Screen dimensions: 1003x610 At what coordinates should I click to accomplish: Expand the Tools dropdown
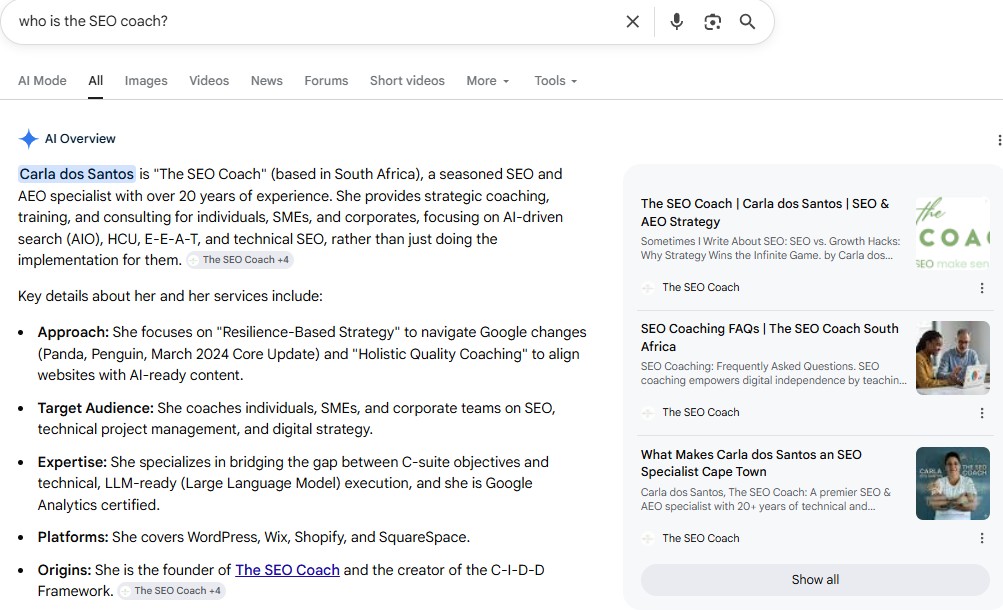[x=555, y=81]
